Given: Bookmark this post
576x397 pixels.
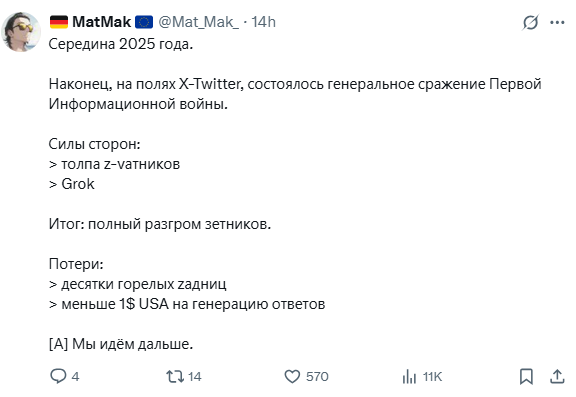Looking at the screenshot, I should [526, 377].
